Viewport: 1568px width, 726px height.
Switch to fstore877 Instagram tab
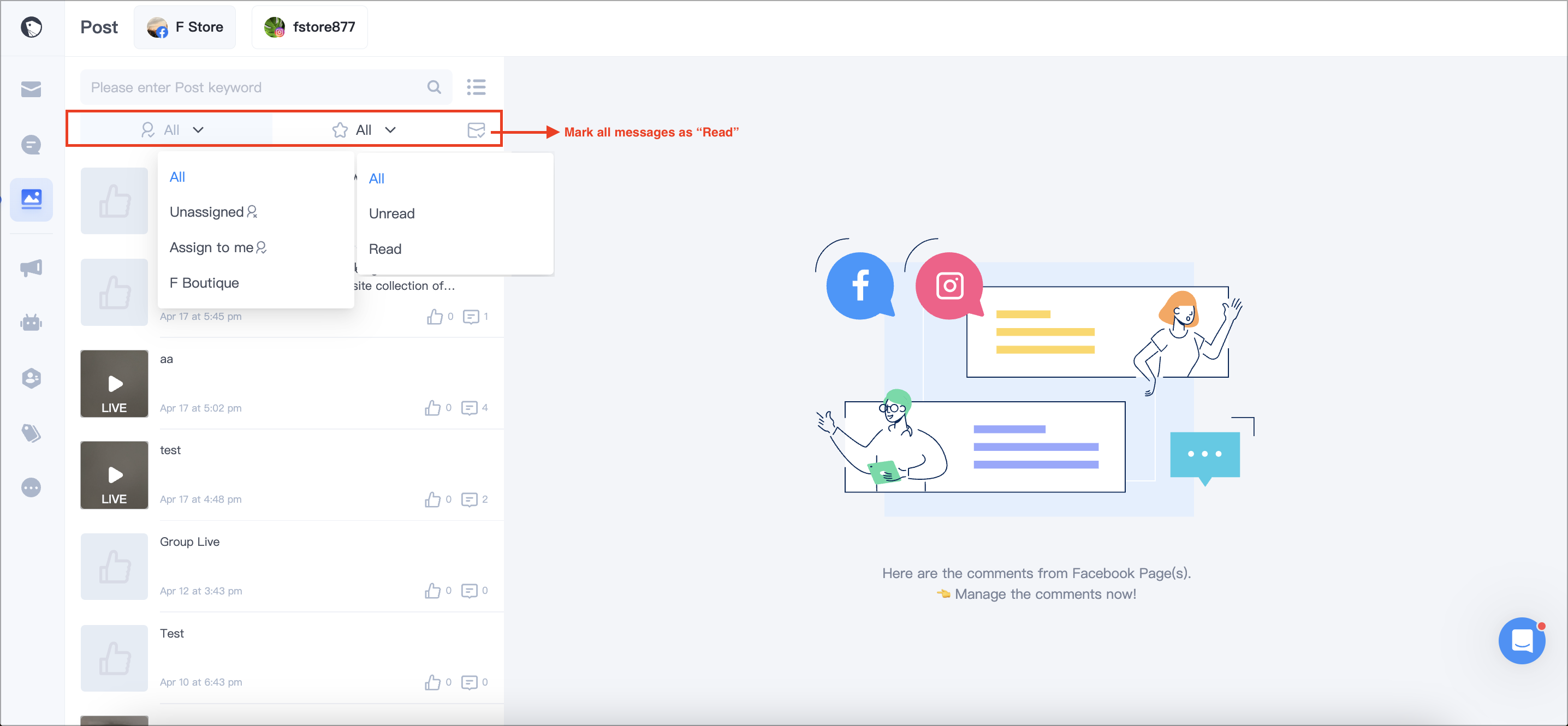point(310,27)
